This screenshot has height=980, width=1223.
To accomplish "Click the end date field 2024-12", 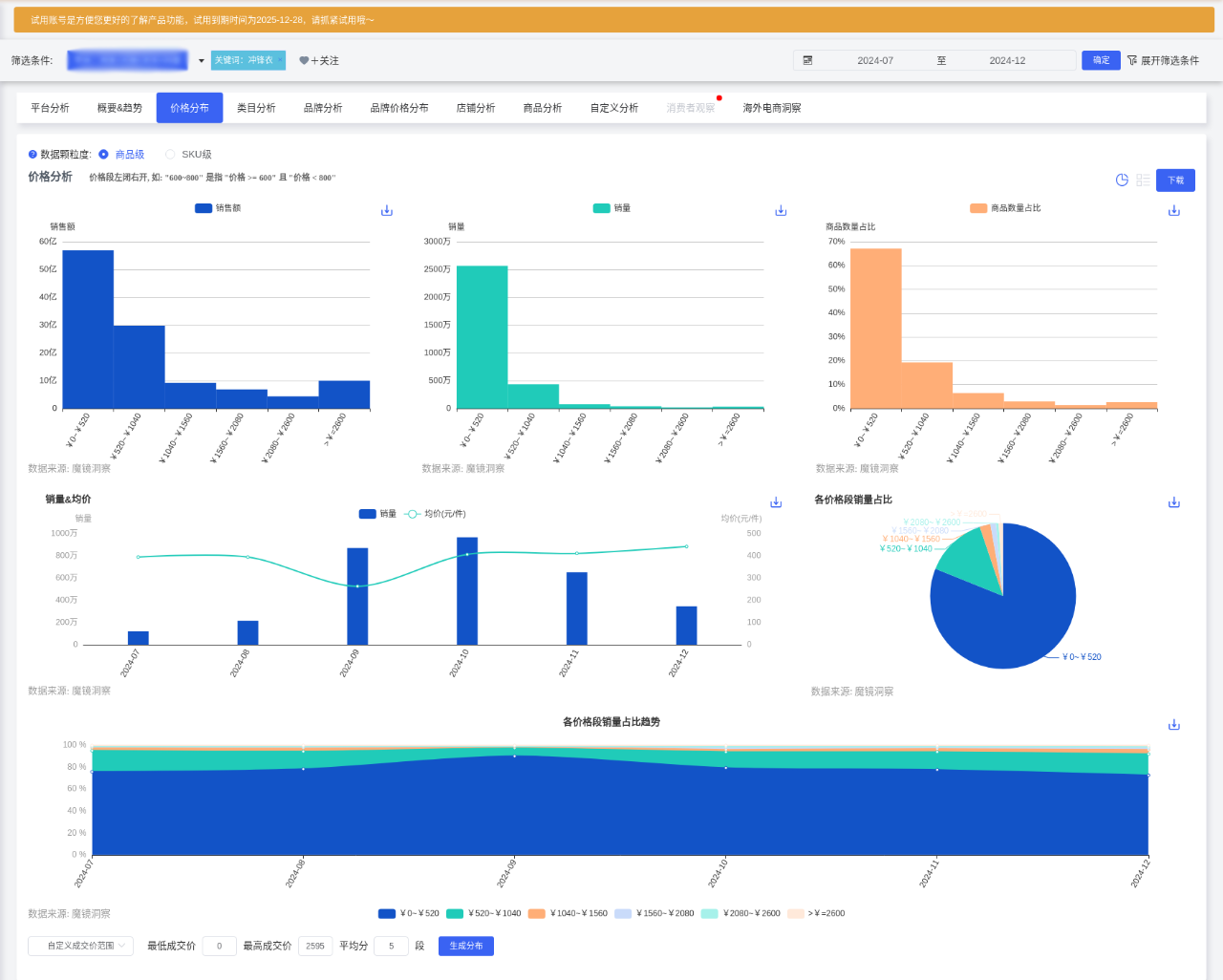I will (x=1007, y=60).
